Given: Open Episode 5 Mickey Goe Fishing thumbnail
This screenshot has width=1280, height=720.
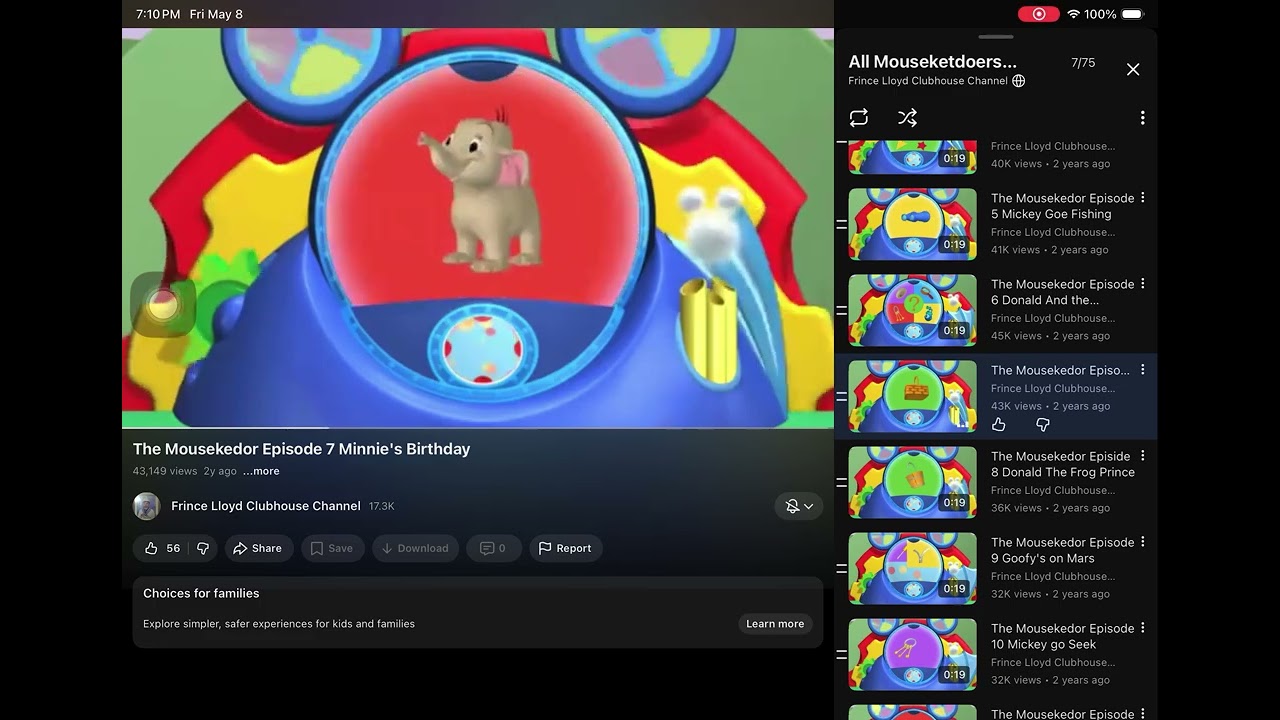Looking at the screenshot, I should tap(912, 224).
